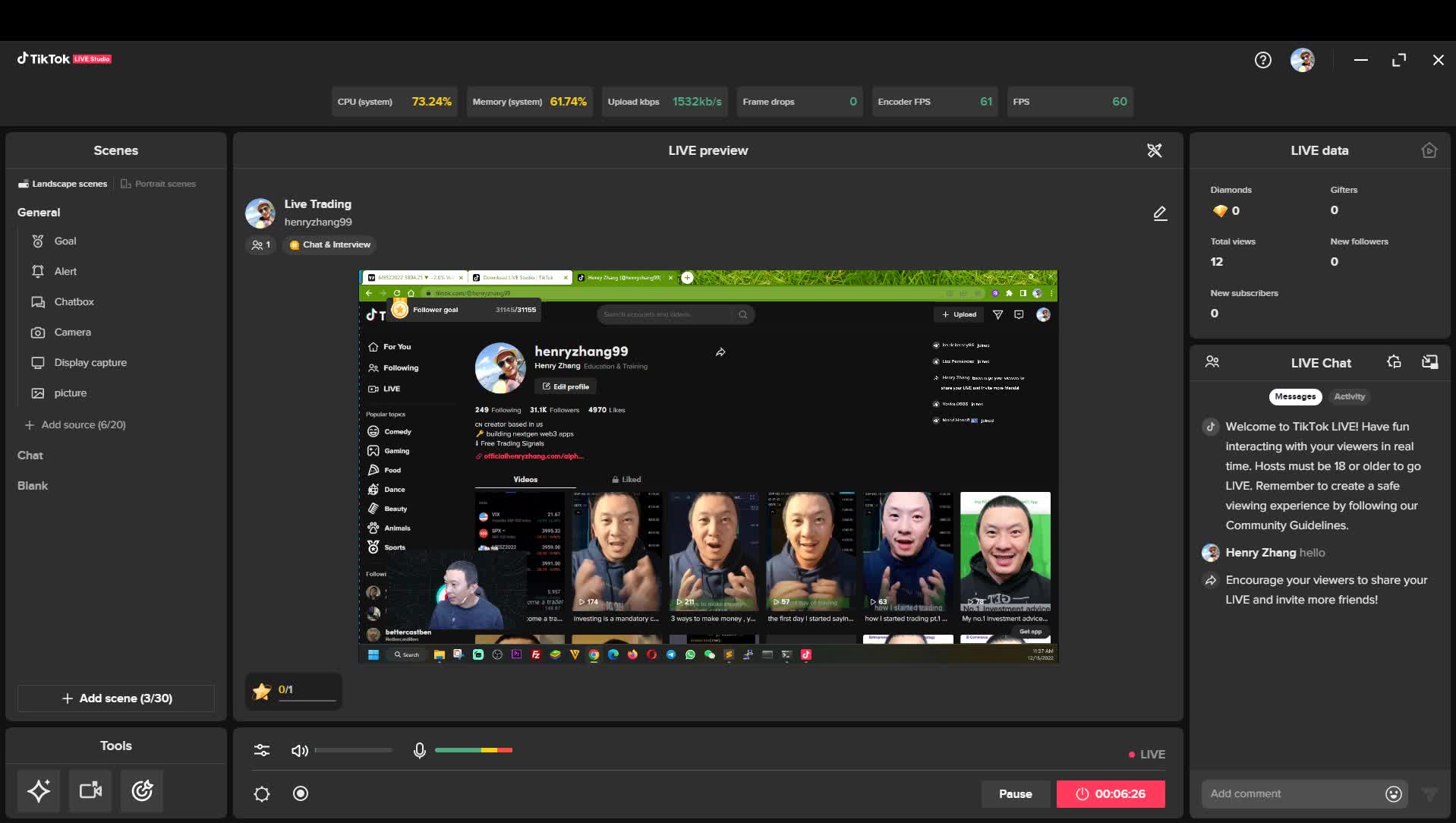Viewport: 1456px width, 823px height.
Task: Click the star goal progress widget
Action: (x=294, y=691)
